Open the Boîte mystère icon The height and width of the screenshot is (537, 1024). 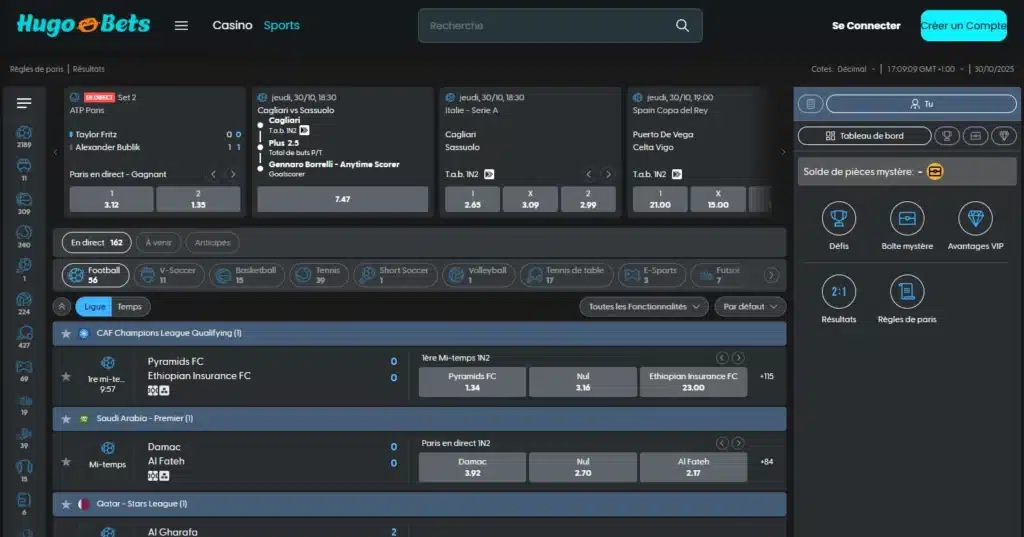coord(906,219)
